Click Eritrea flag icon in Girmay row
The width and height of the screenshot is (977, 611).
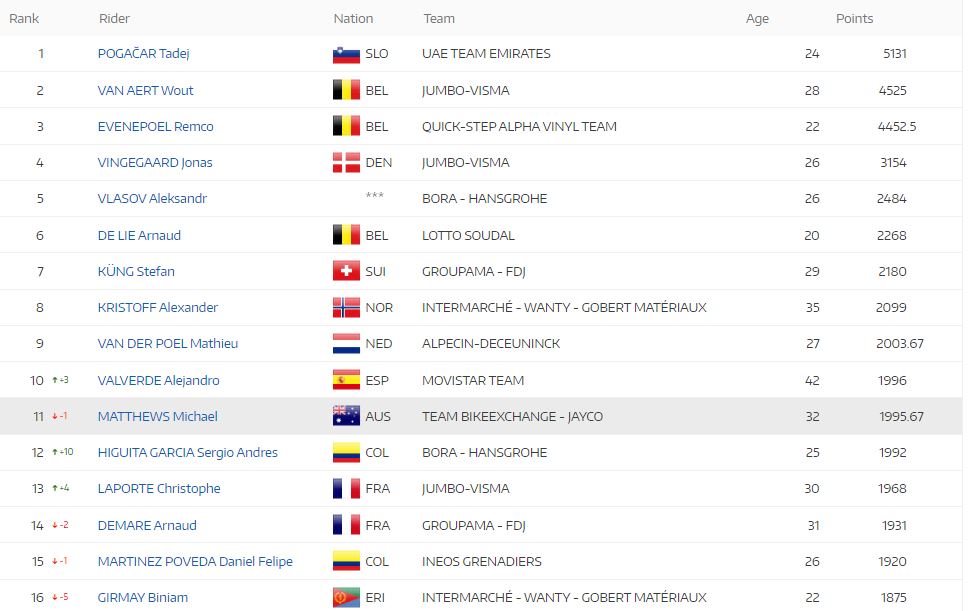[346, 598]
